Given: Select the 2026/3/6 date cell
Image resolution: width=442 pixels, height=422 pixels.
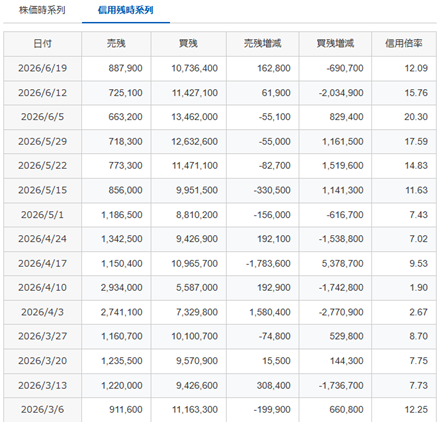Looking at the screenshot, I should click(x=42, y=410).
